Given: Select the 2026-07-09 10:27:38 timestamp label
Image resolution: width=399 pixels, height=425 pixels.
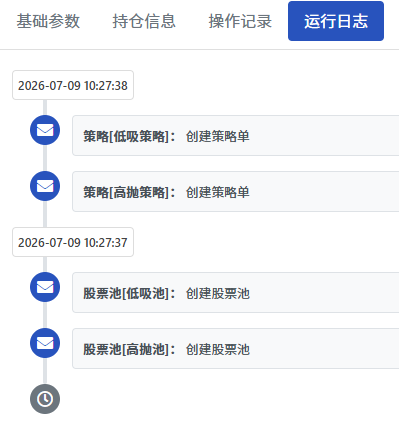Looking at the screenshot, I should [73, 85].
